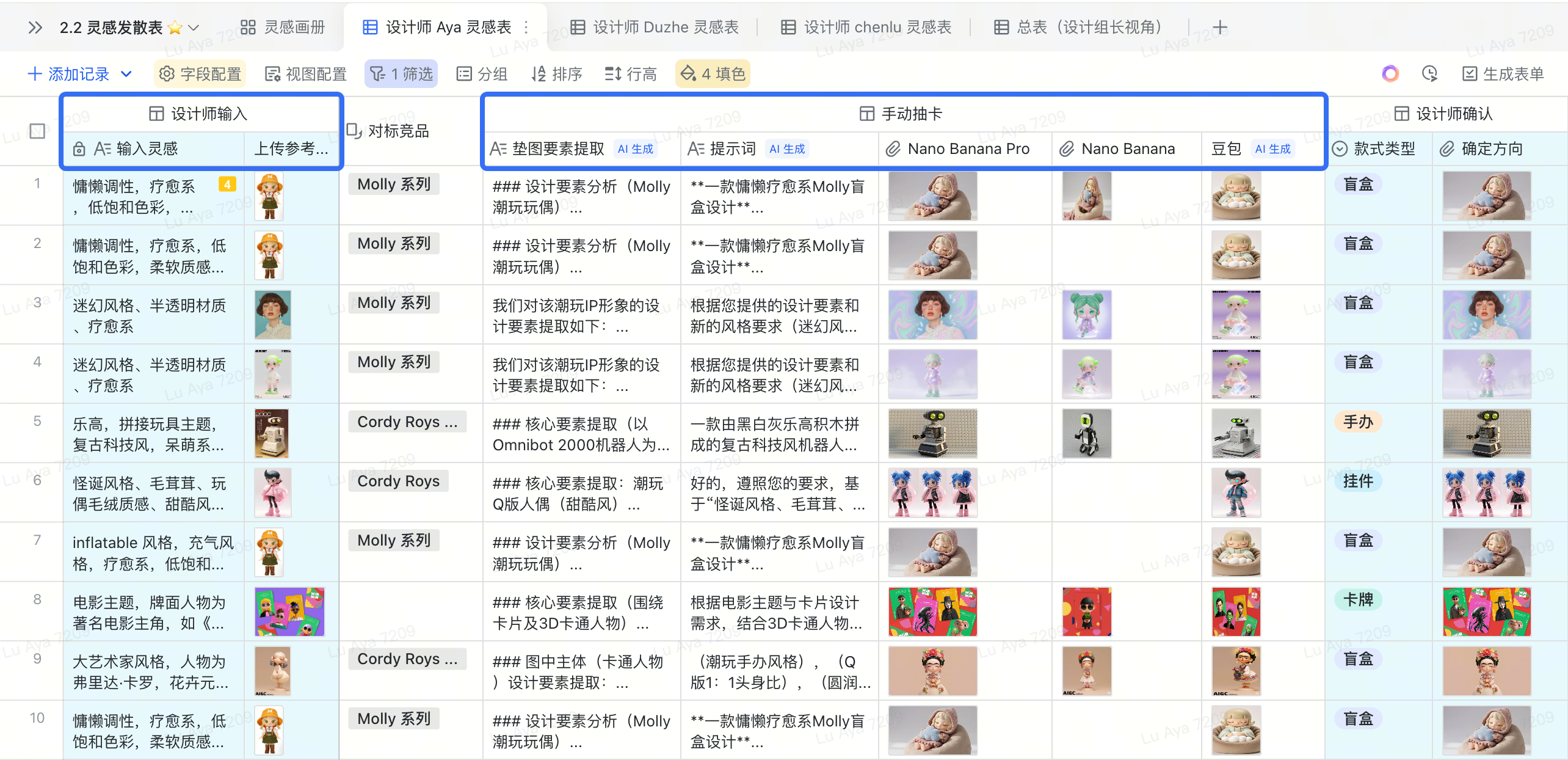
Task: Open 视图配置 view settings
Action: [x=306, y=74]
